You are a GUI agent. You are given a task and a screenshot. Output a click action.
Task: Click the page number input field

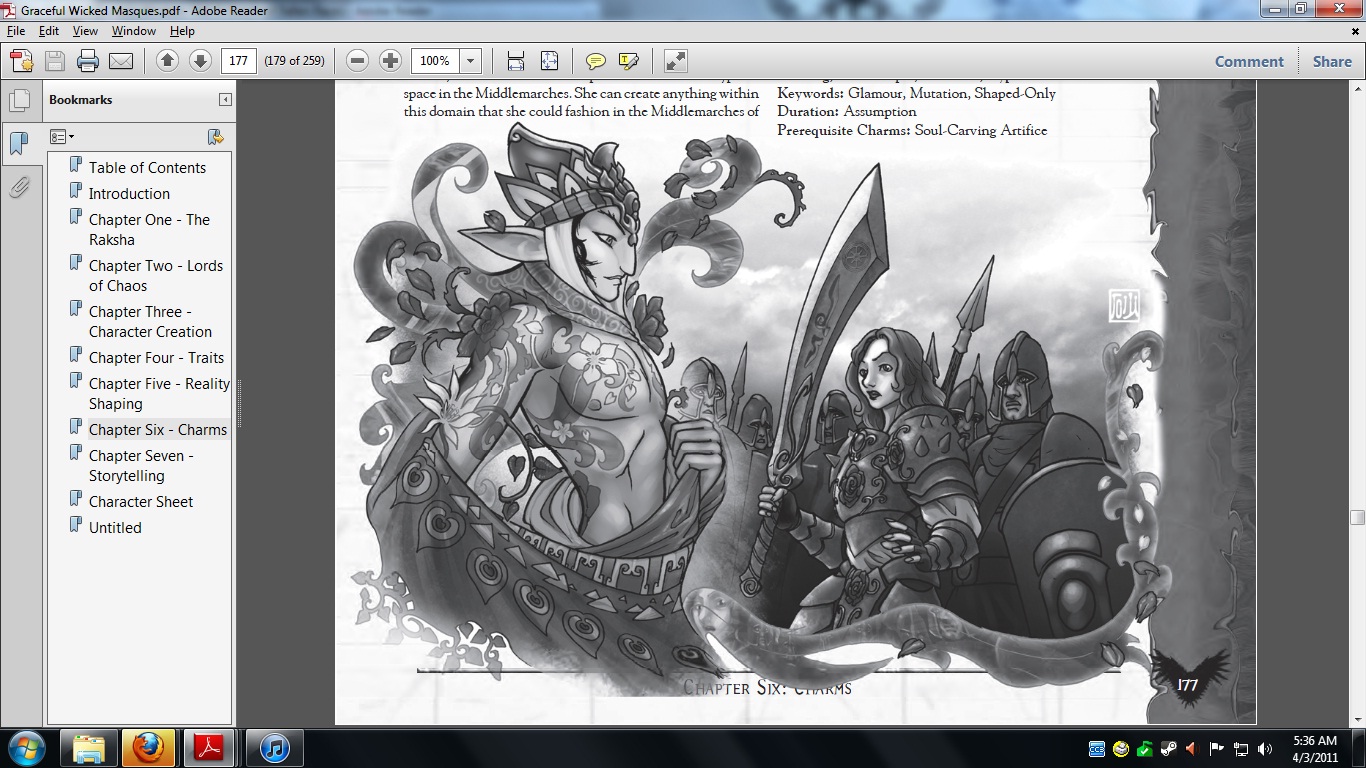pos(238,61)
